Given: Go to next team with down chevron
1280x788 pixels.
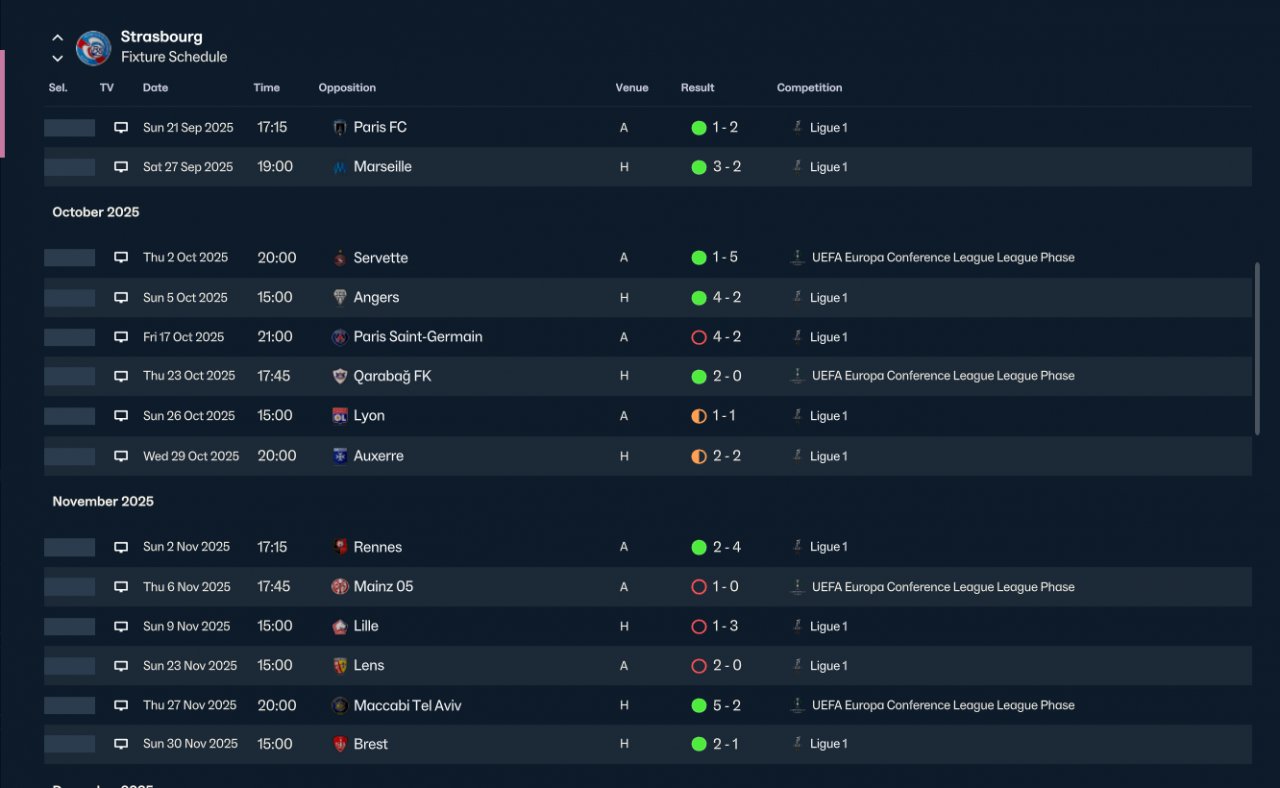Looking at the screenshot, I should (x=57, y=58).
